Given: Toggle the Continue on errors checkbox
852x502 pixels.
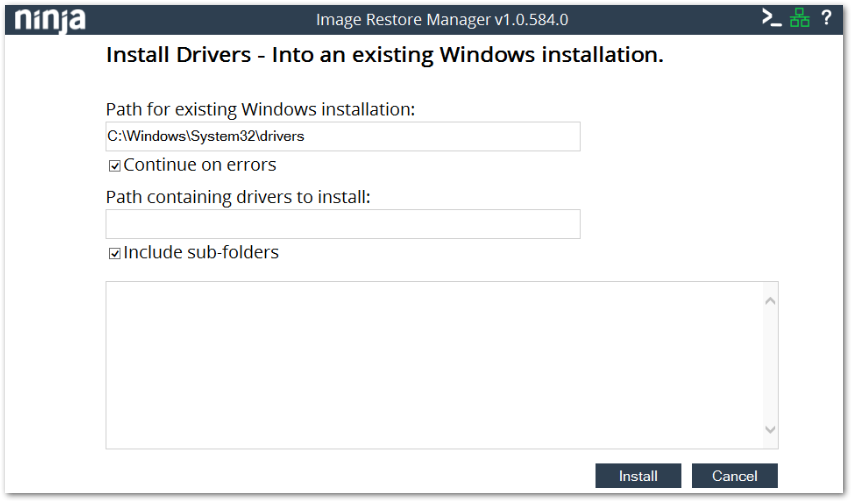Looking at the screenshot, I should pos(115,166).
